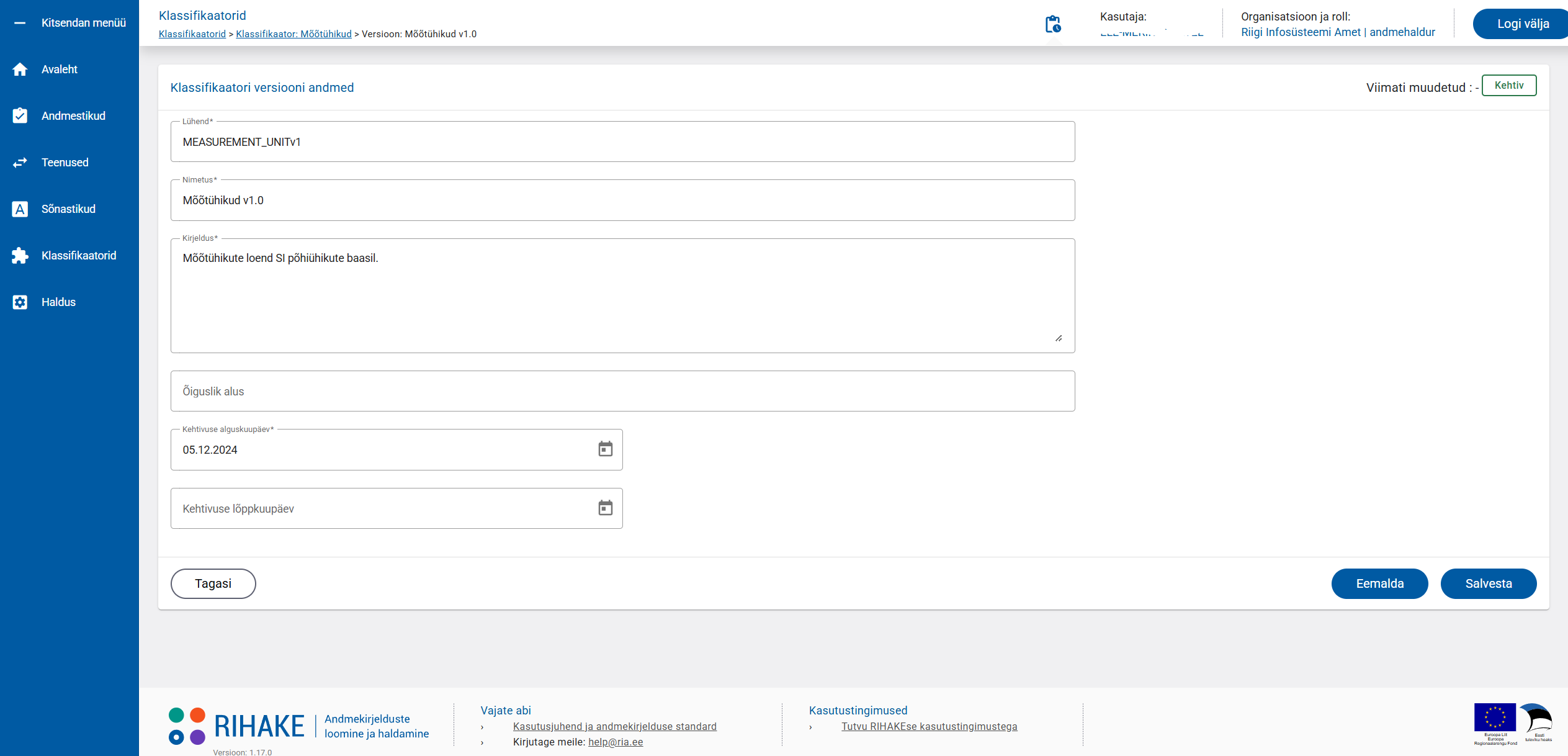Go to Klassifikaator: Mõõtühikud breadcrumb

point(293,34)
